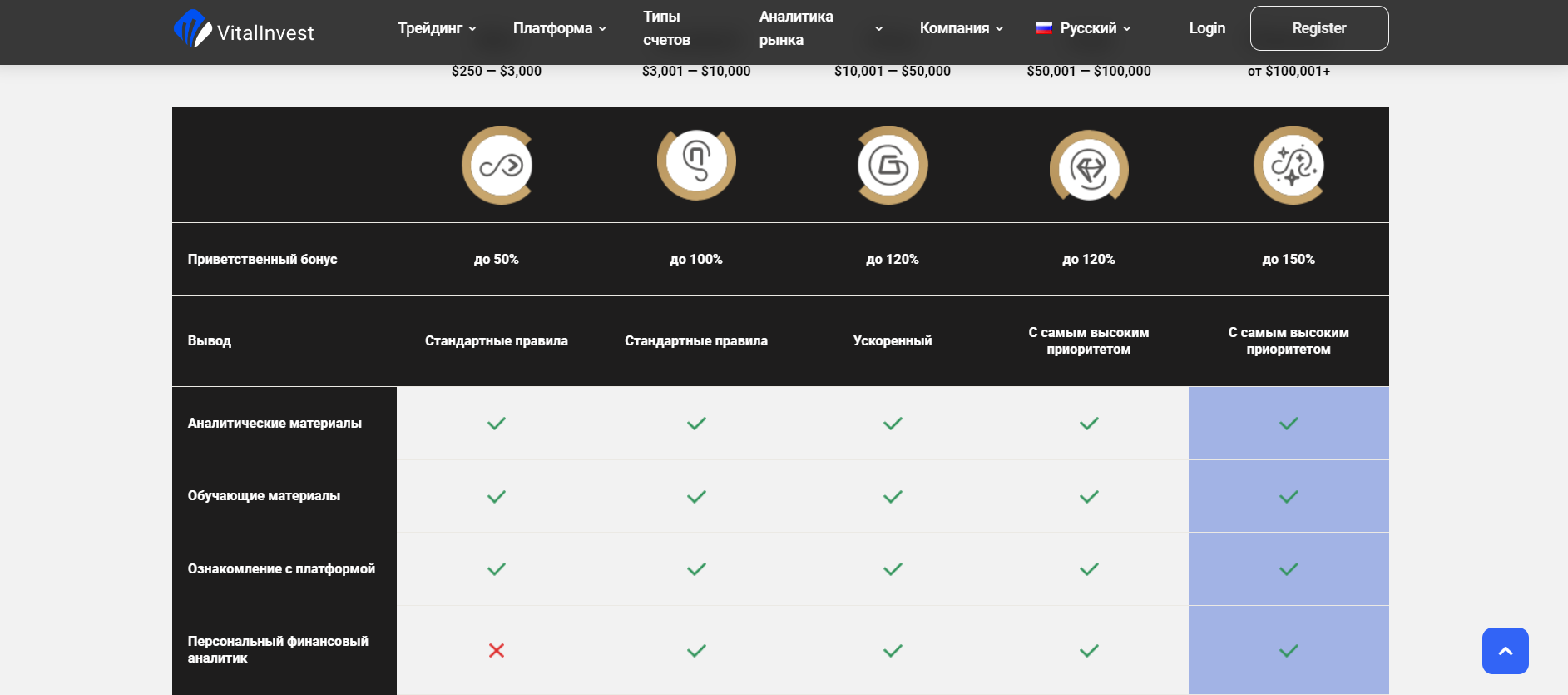Select the G-shaped account tier icon
The height and width of the screenshot is (695, 1568).
tap(892, 166)
